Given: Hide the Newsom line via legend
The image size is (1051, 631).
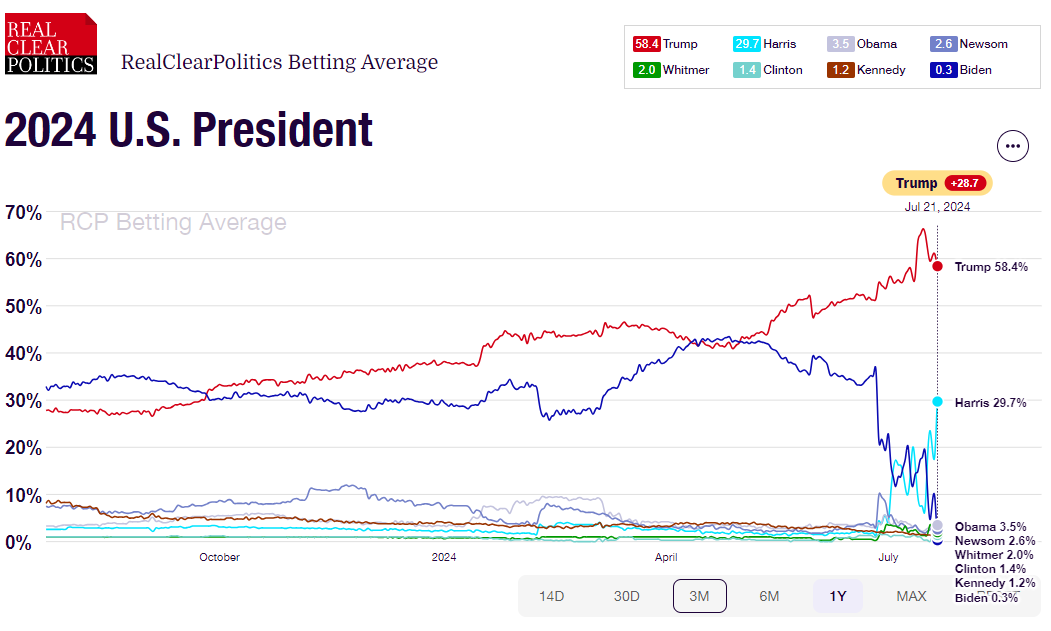Looking at the screenshot, I should tap(968, 44).
